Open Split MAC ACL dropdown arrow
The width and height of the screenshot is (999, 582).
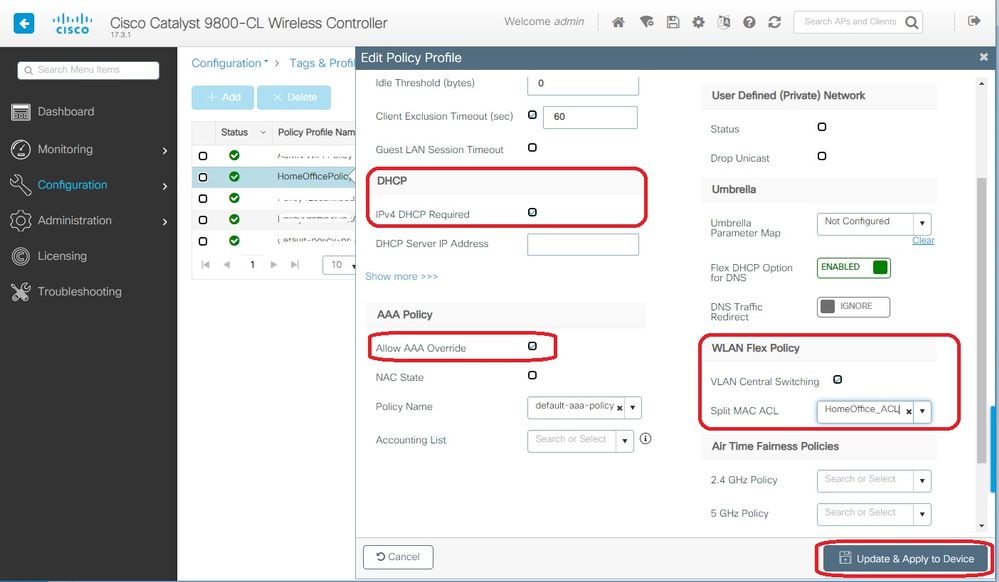point(923,411)
